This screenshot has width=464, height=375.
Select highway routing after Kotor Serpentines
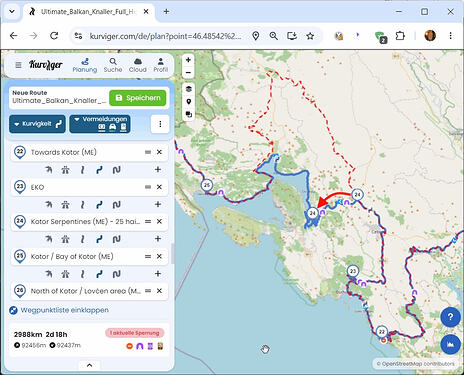click(65, 239)
